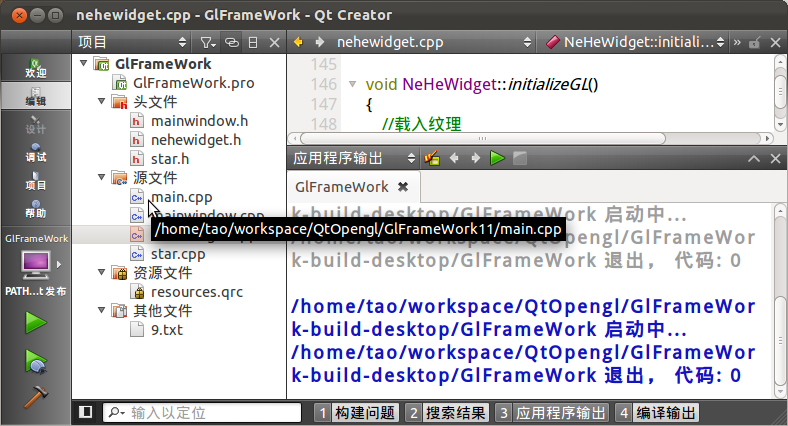
Task: Open nehewidget.h in the project tree
Action: tap(196, 140)
